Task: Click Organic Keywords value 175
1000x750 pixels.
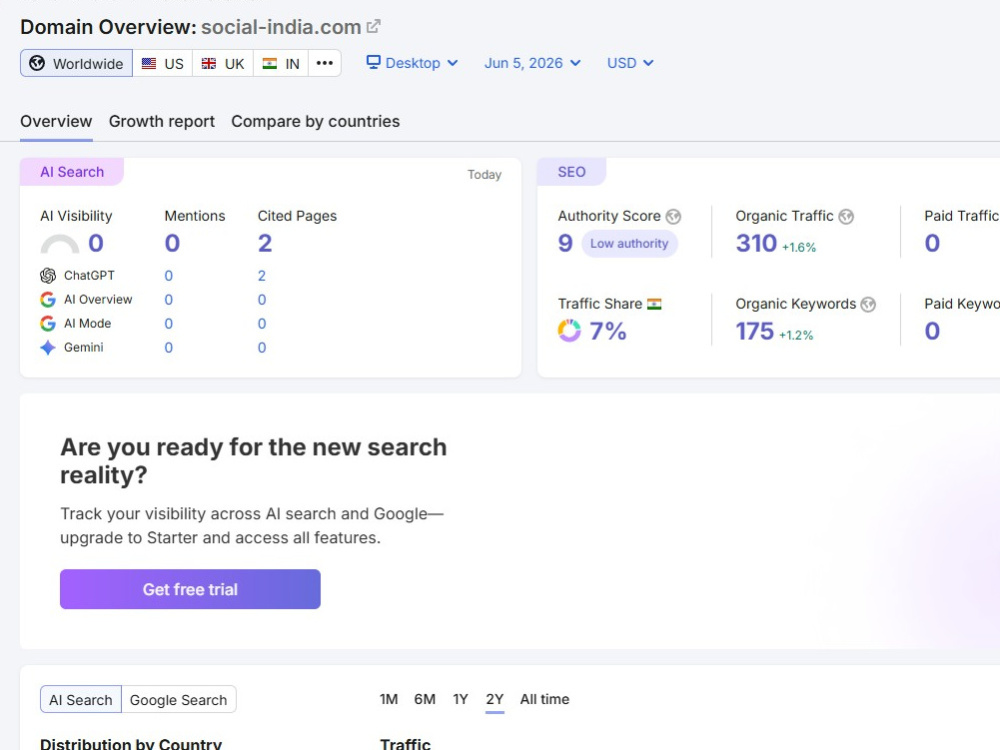Action: click(x=754, y=331)
